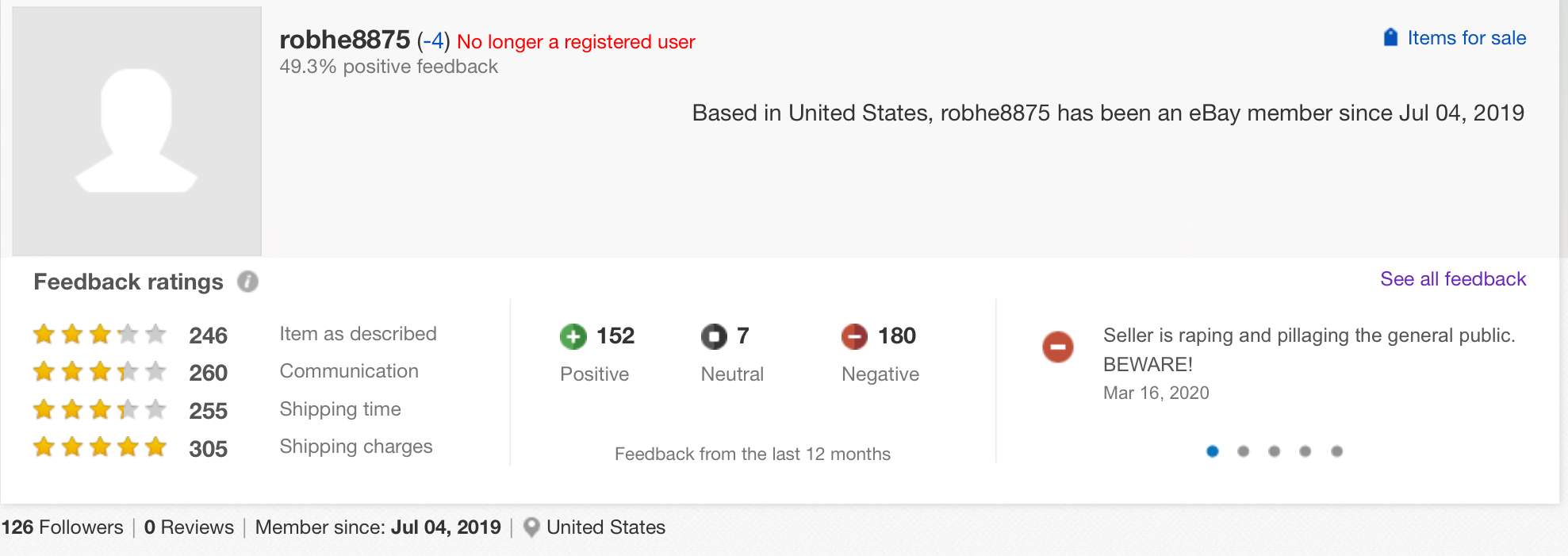Click the 126 Followers text
Image resolution: width=1568 pixels, height=556 pixels.
[63, 527]
